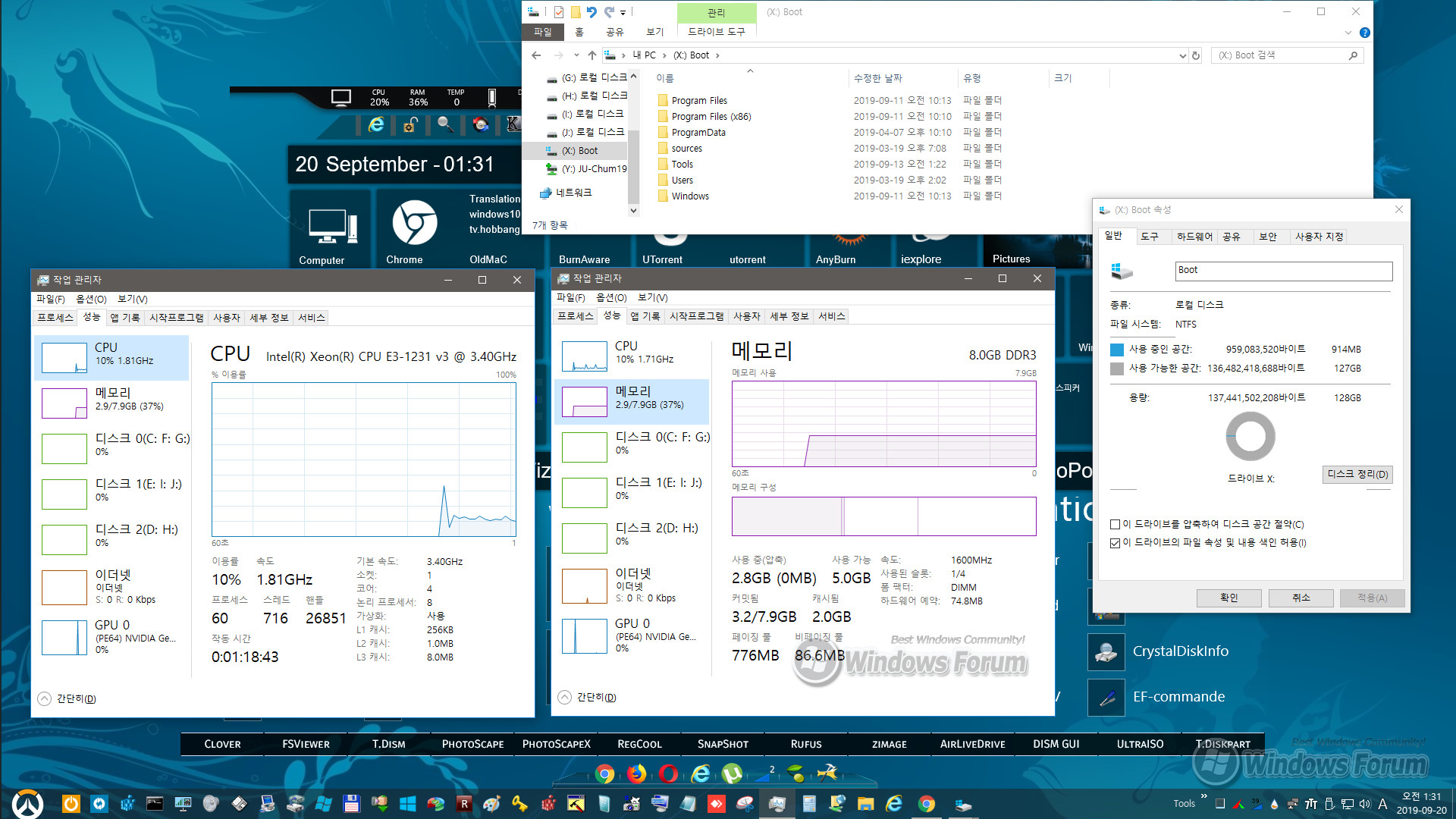Select GPU 0 in right Task Manager sidebar
Screen dimensions: 1456x819
(632, 635)
